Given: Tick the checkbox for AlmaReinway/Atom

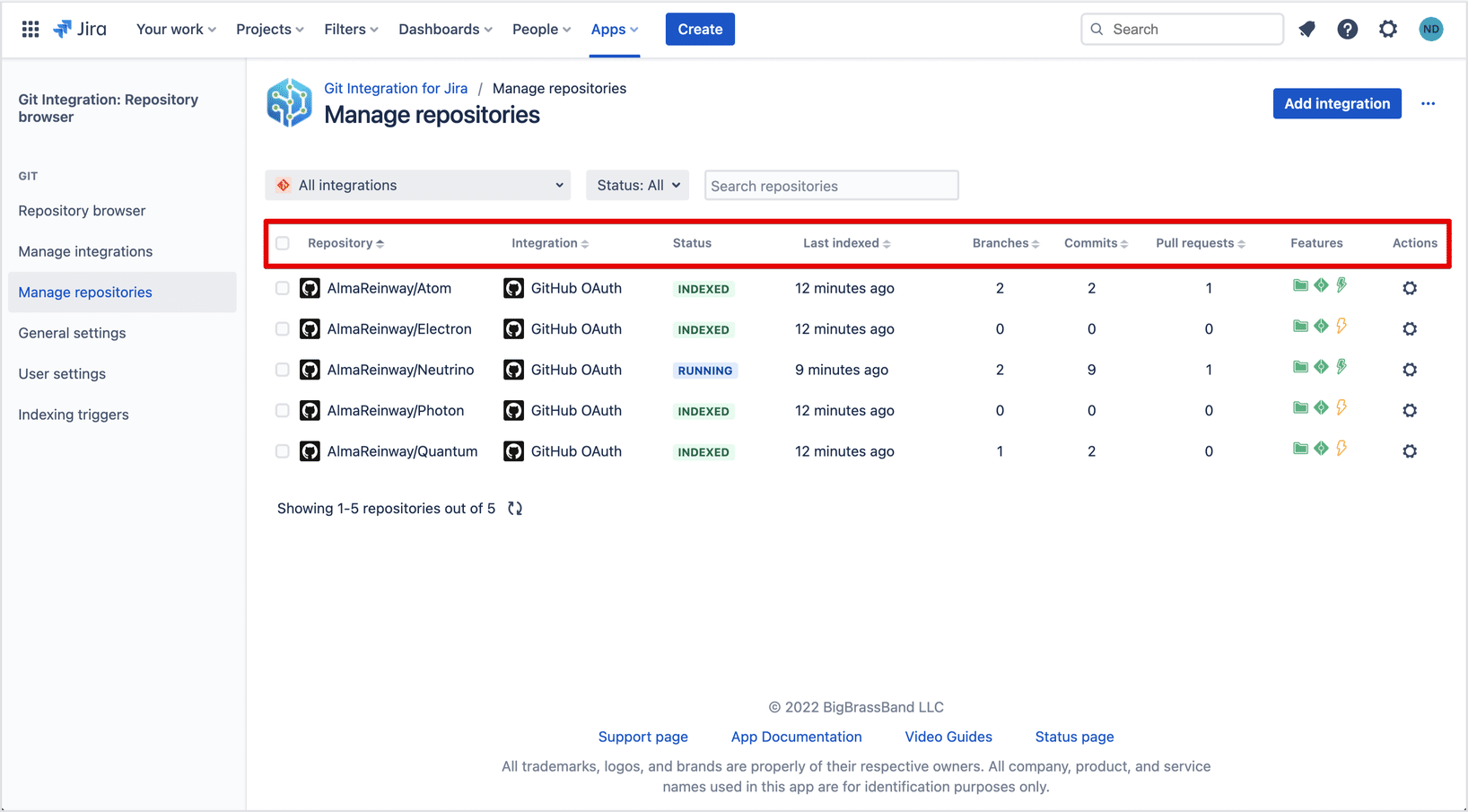Looking at the screenshot, I should [x=283, y=288].
